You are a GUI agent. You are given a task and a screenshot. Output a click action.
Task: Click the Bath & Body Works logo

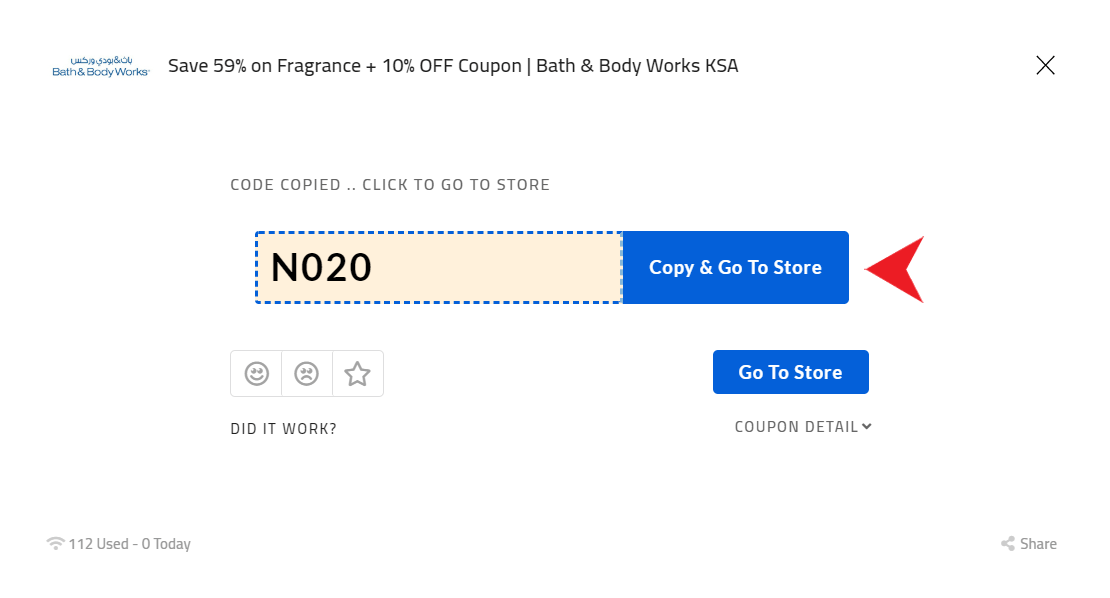(101, 67)
